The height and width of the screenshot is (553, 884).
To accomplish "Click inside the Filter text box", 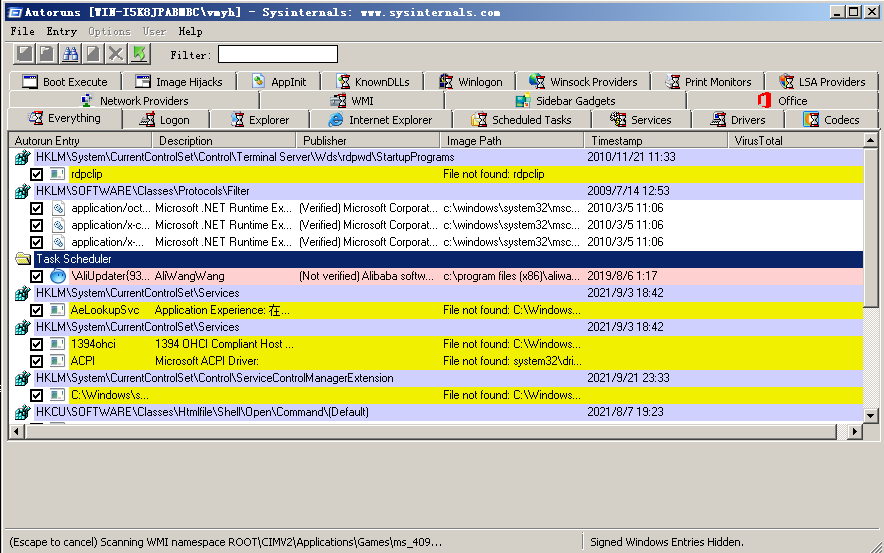I will [277, 54].
